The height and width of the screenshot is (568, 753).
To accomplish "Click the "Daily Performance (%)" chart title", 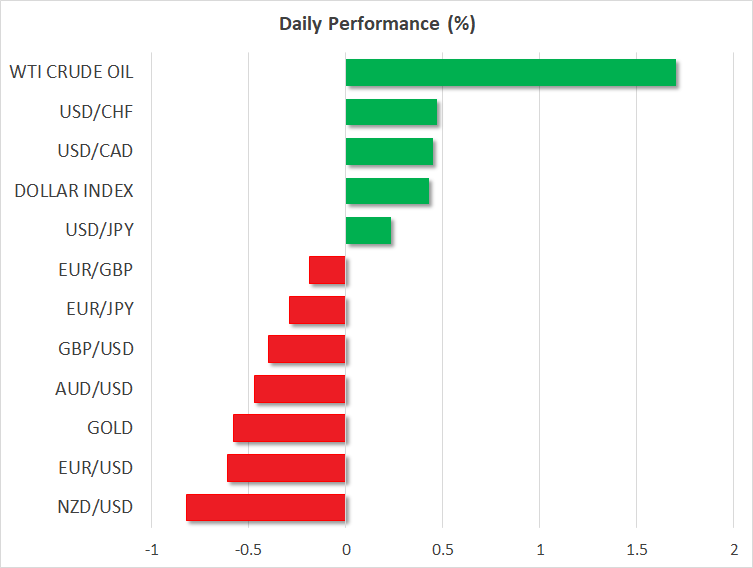I will [x=376, y=24].
